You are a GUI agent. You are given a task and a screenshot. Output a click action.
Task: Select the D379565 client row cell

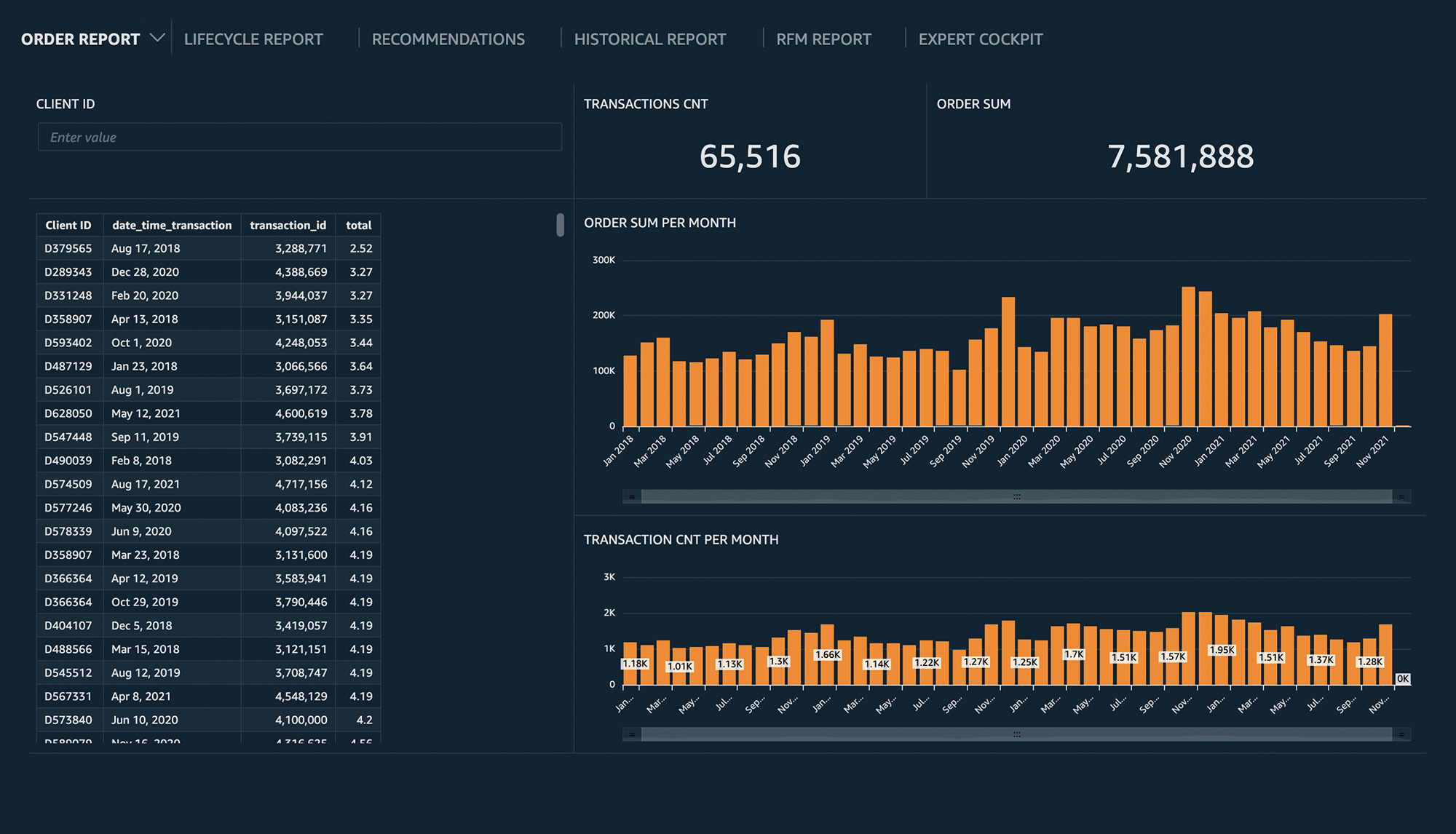point(68,249)
